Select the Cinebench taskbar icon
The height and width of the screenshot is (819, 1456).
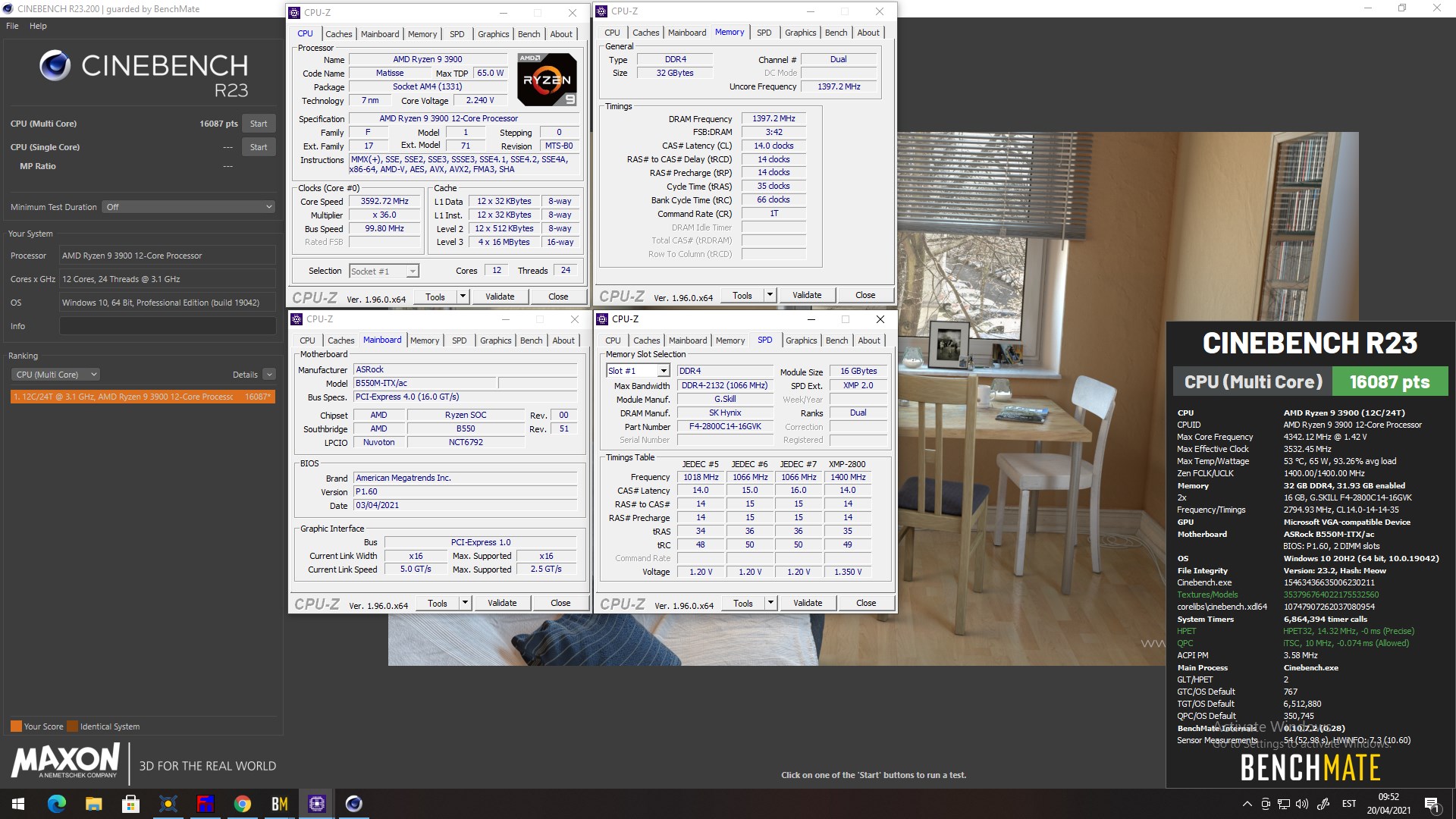click(353, 804)
